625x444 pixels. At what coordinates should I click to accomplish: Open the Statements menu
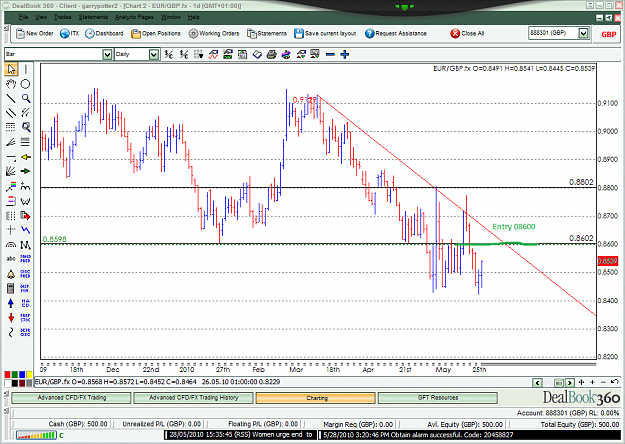[93, 17]
